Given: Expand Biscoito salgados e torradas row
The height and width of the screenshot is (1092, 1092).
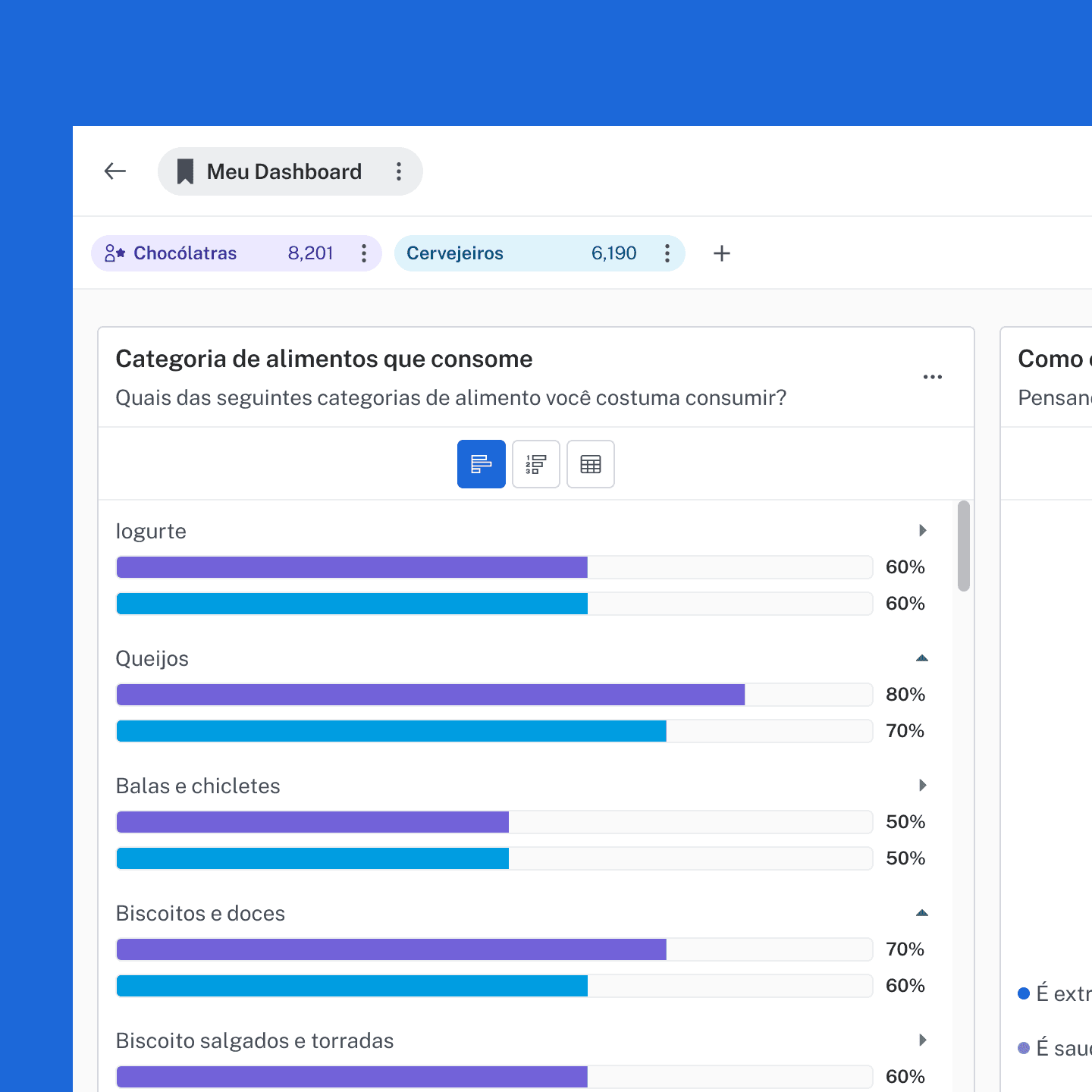Looking at the screenshot, I should [x=922, y=1040].
